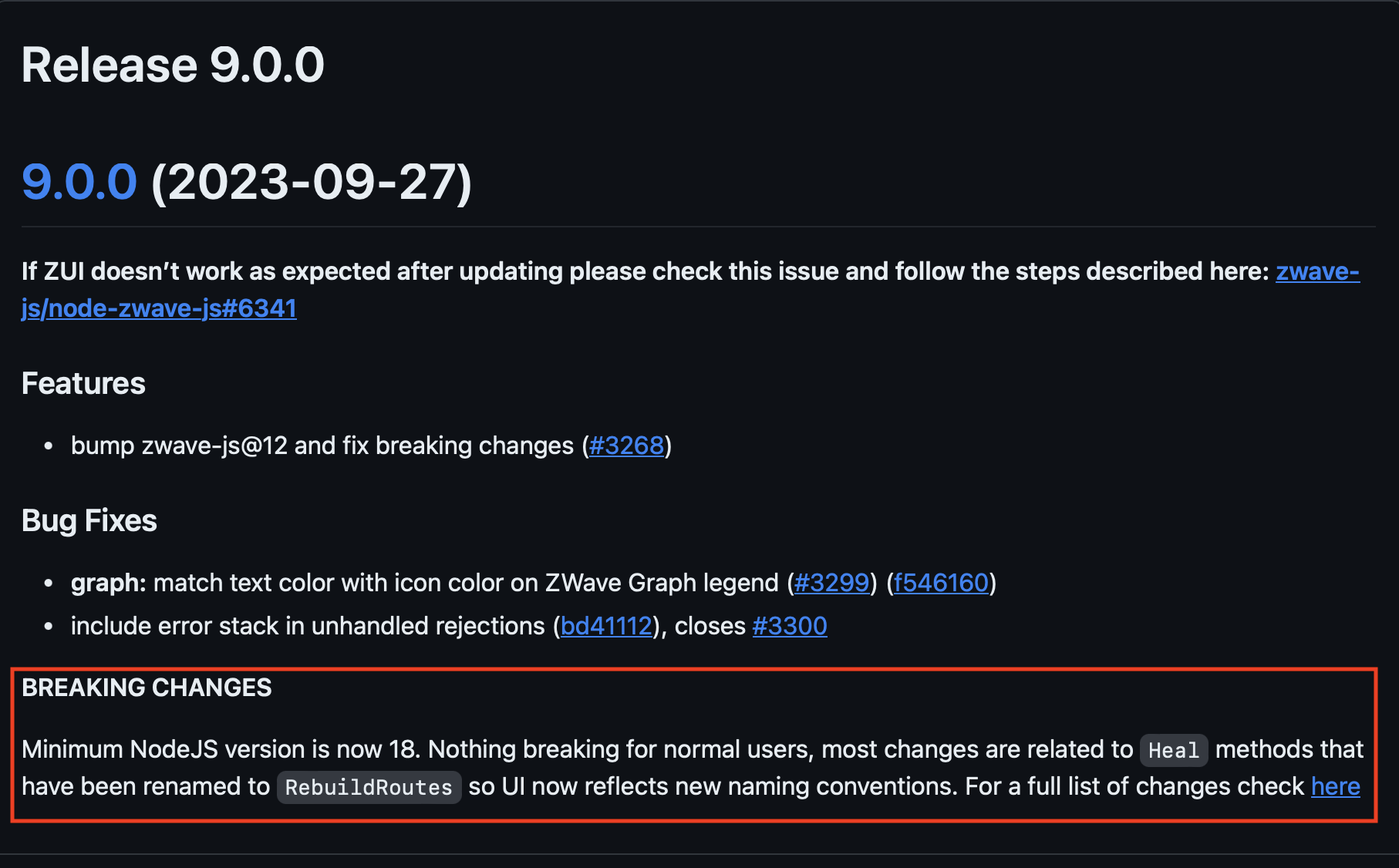The height and width of the screenshot is (868, 1399).
Task: Open the blue 9.0.0 version link
Action: 79,183
